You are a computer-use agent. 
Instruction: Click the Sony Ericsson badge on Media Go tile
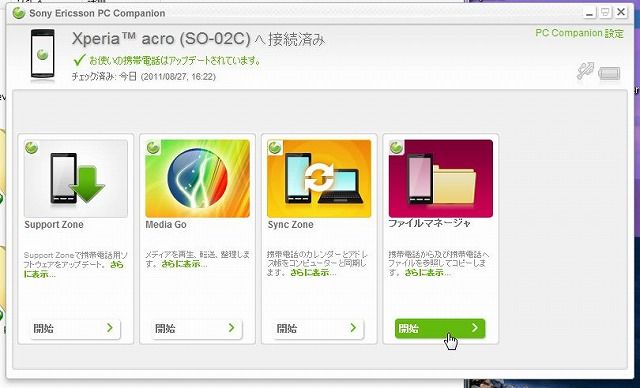pos(153,147)
